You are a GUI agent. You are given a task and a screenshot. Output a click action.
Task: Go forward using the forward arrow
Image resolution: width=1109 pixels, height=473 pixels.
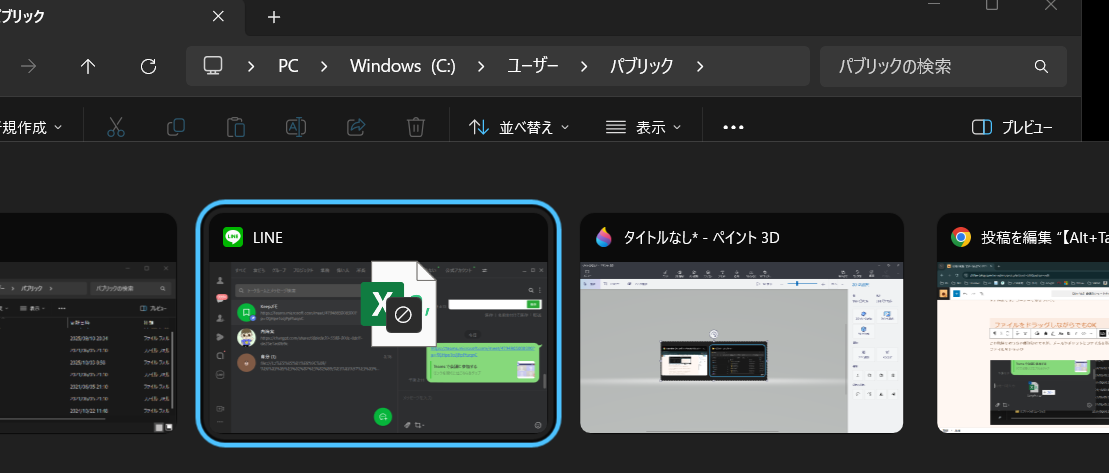(29, 66)
